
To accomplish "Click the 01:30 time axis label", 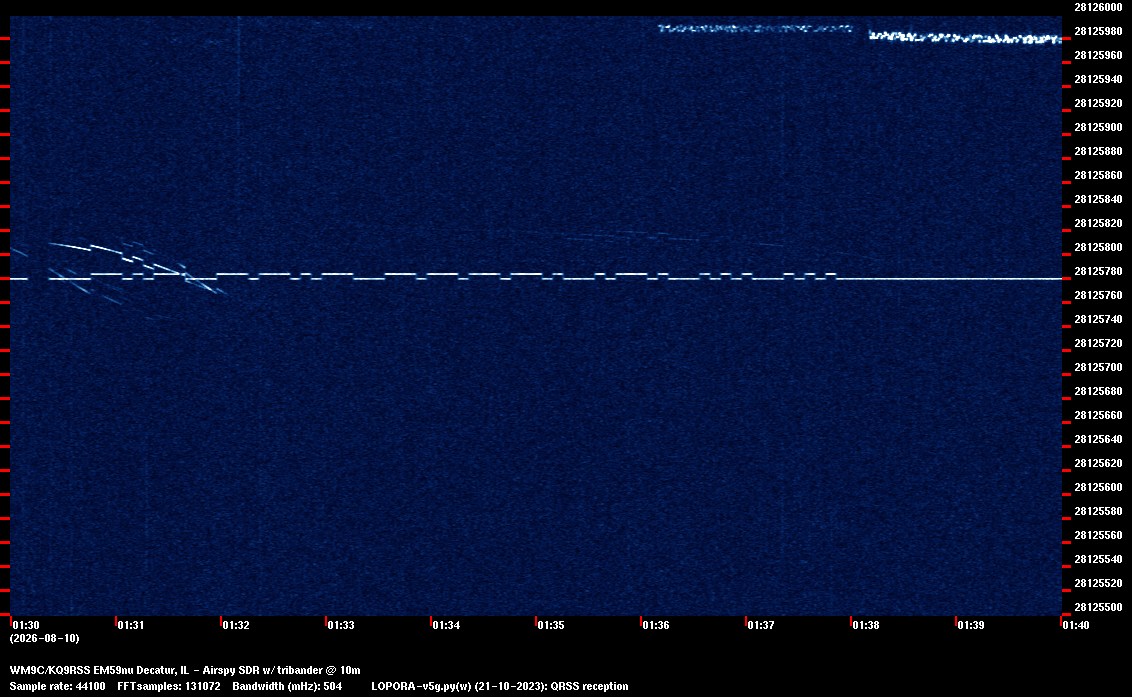I will pyautogui.click(x=26, y=625).
